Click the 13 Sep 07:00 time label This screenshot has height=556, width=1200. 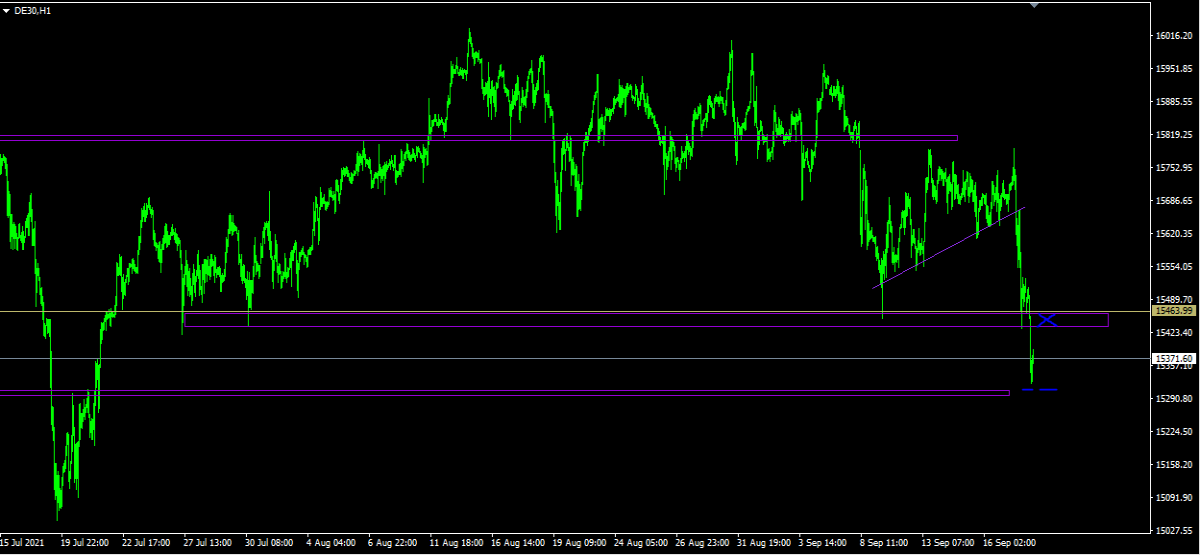click(948, 543)
